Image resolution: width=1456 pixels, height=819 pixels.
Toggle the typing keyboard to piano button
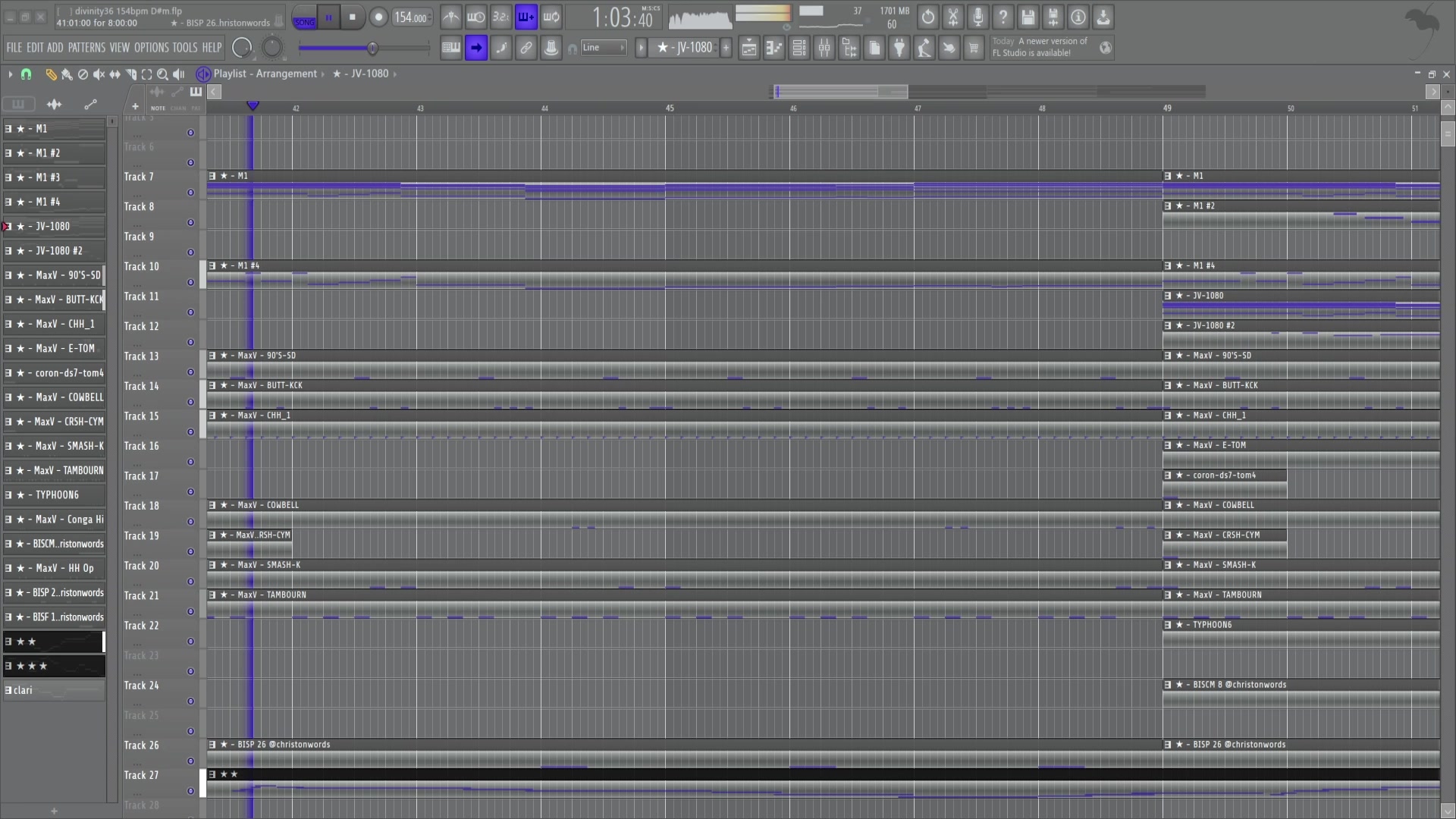[x=451, y=48]
